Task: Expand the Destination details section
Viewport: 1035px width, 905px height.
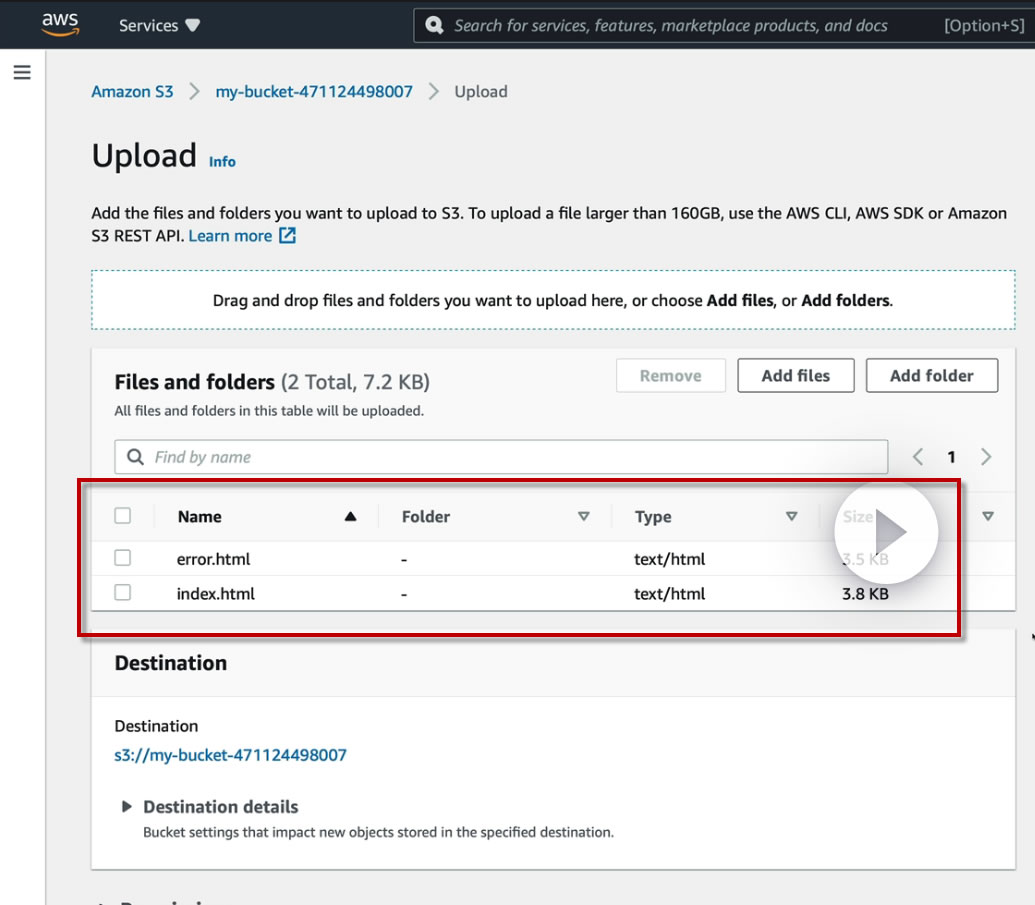Action: [x=127, y=806]
